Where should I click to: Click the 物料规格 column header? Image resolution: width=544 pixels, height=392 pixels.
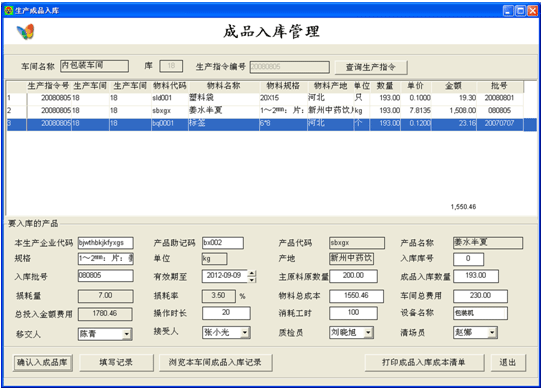[283, 86]
